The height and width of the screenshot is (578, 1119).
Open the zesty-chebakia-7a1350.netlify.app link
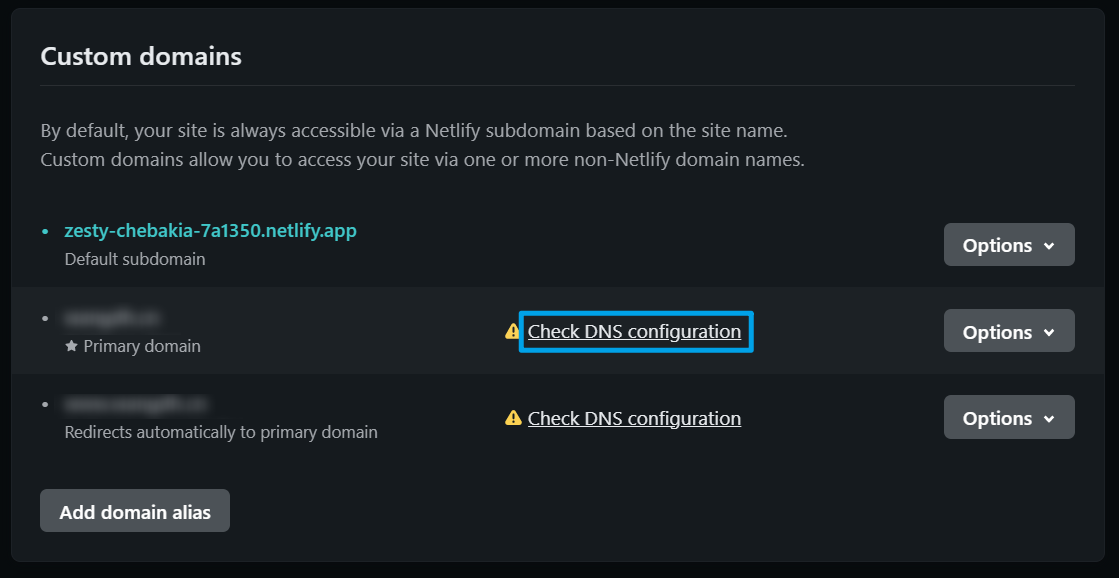coord(211,231)
